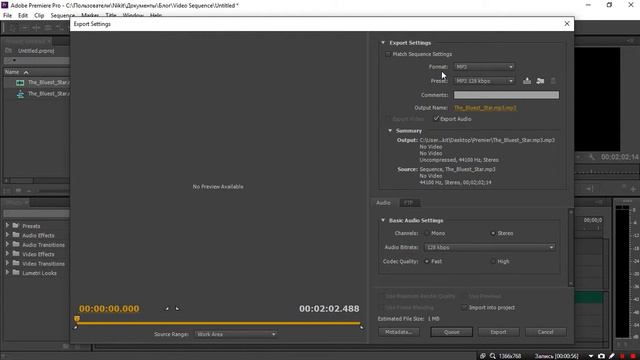Screen dimensions: 640x360
Task: Open the Format dropdown
Action: (484, 67)
